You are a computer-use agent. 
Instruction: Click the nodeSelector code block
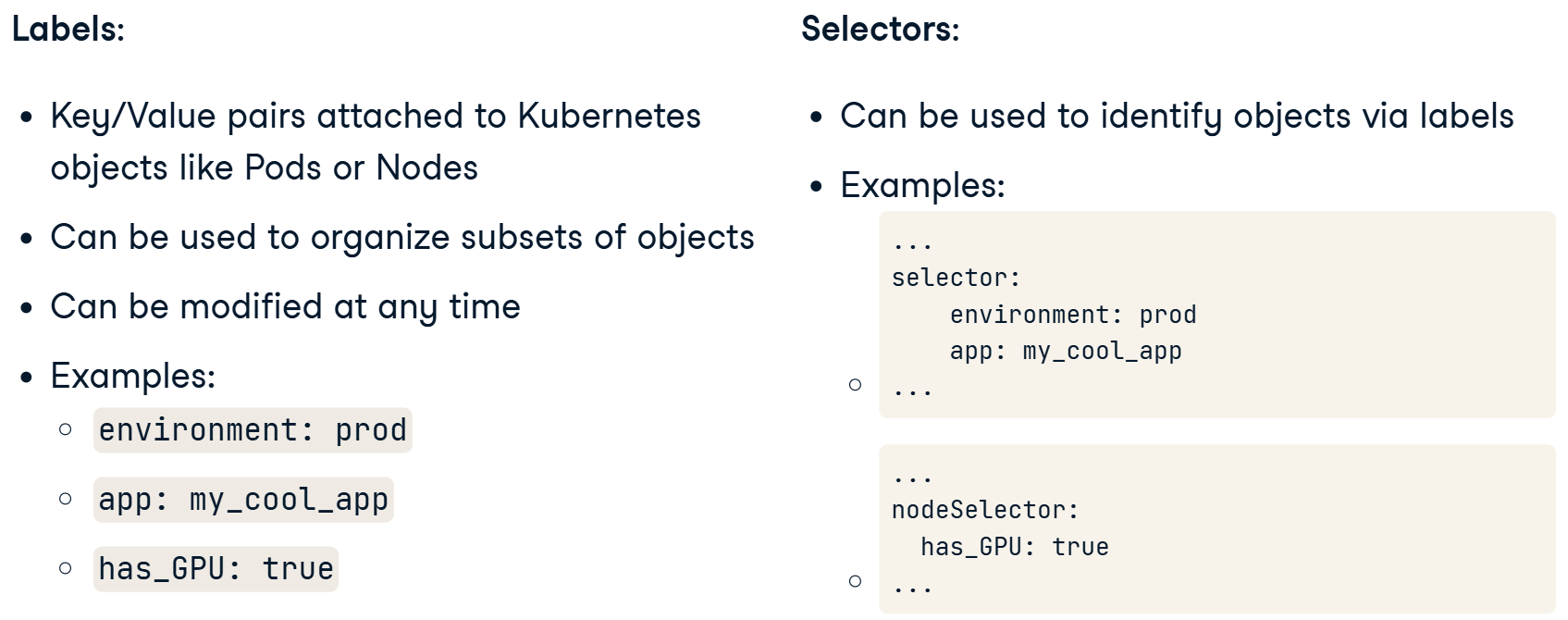click(x=1216, y=529)
